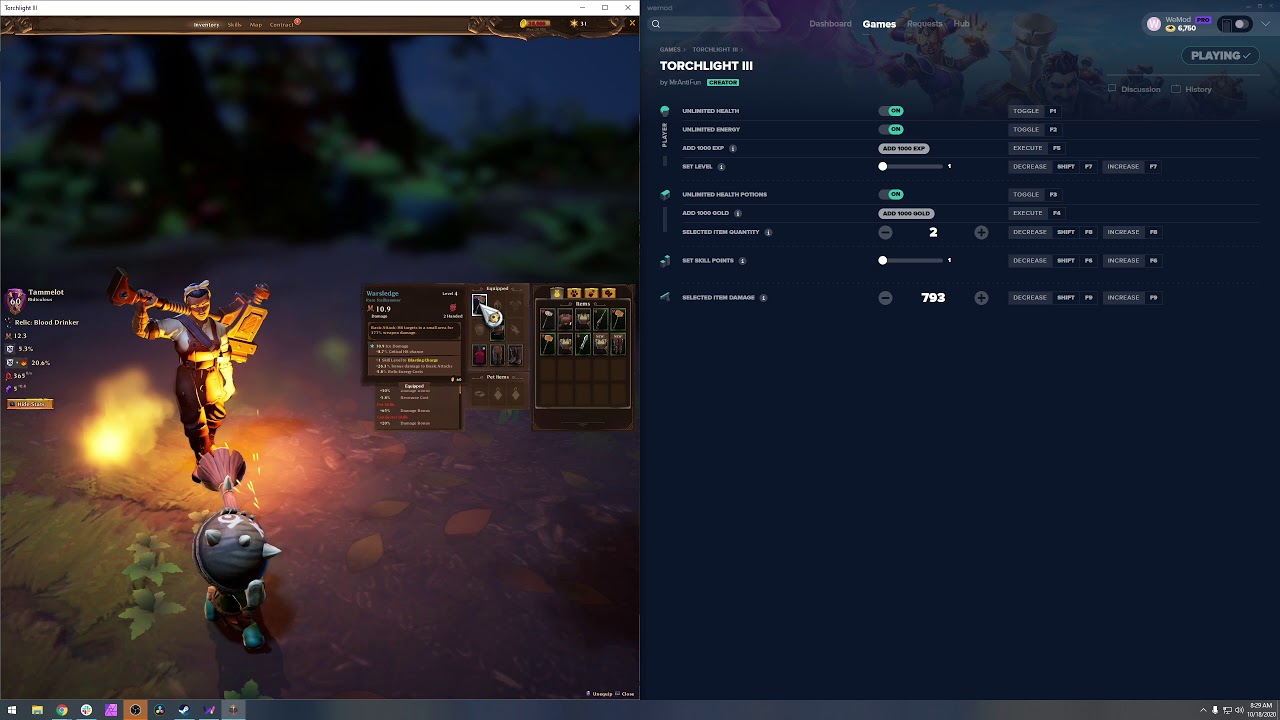Select equipped Warsledge weapon slot in game
This screenshot has width=1280, height=720.
[479, 304]
